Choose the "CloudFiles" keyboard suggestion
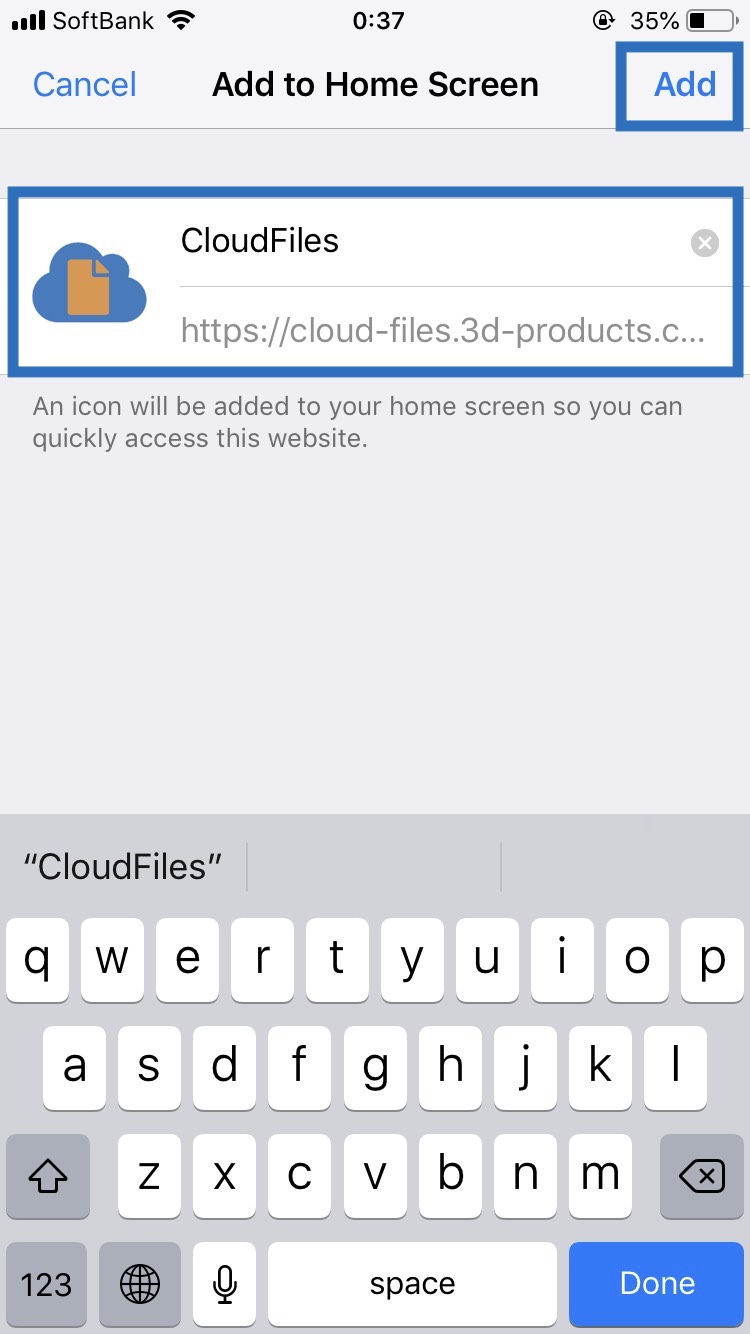Screen dimensions: 750x1334 (x=123, y=866)
